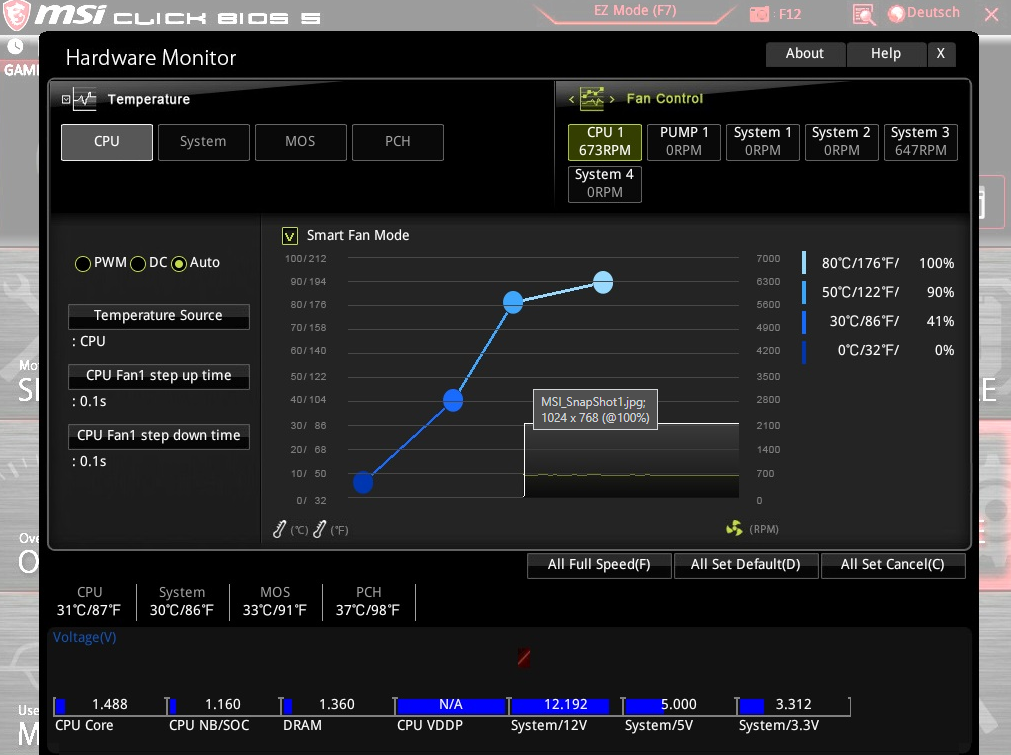Image resolution: width=1011 pixels, height=755 pixels.
Task: Open the Temperature Source selector
Action: tap(159, 316)
